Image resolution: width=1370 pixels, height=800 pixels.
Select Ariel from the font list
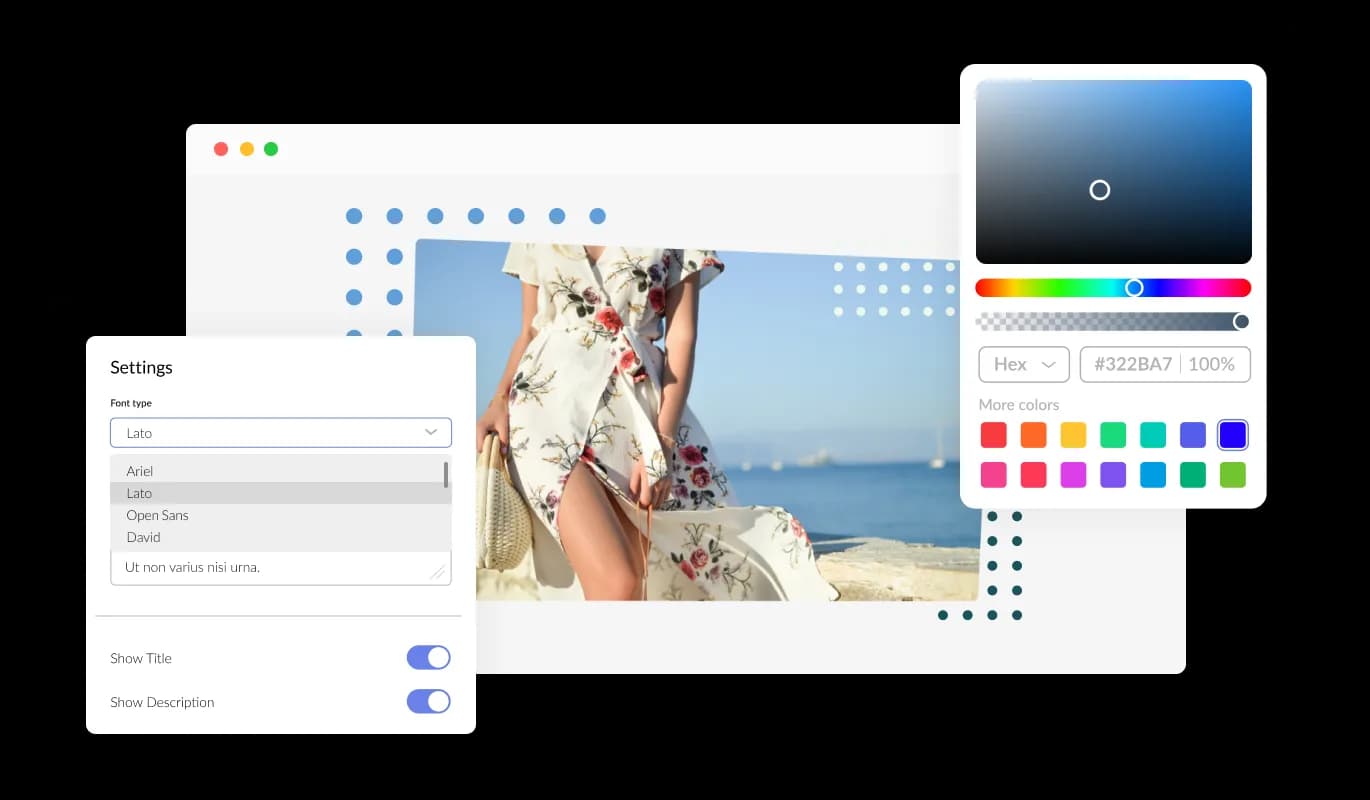click(140, 471)
